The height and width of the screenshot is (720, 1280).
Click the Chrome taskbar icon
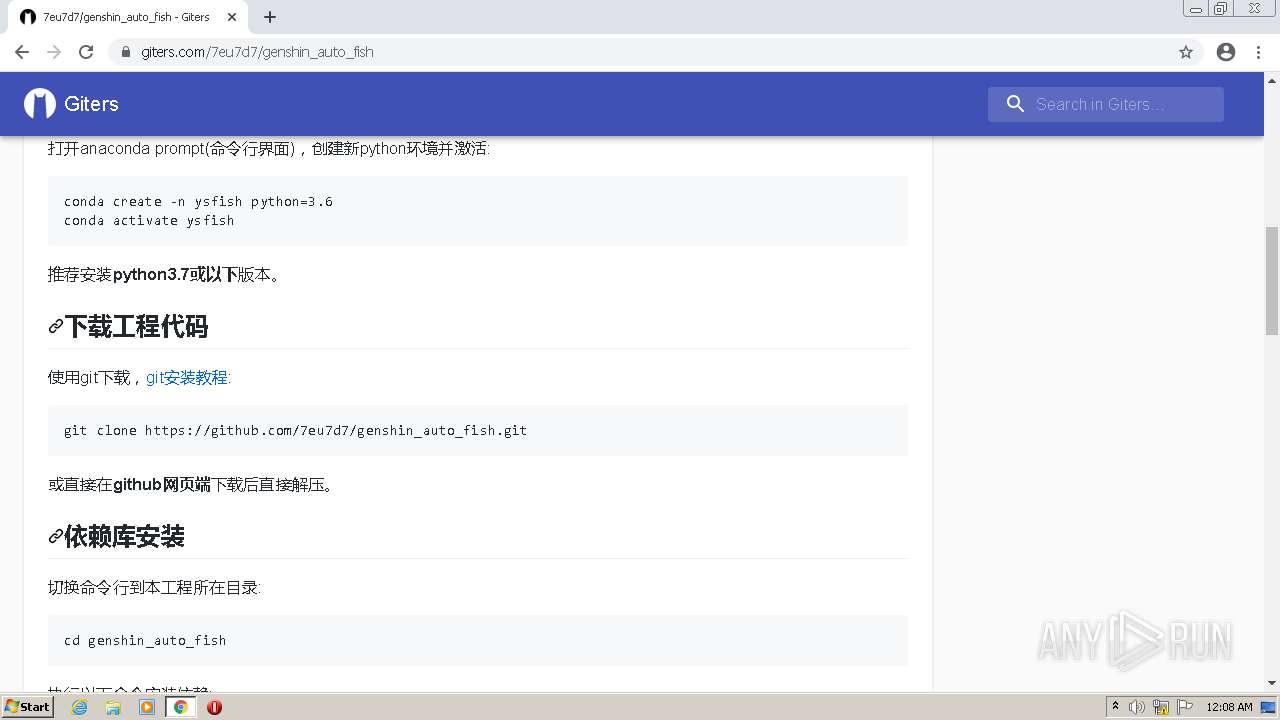[x=180, y=707]
